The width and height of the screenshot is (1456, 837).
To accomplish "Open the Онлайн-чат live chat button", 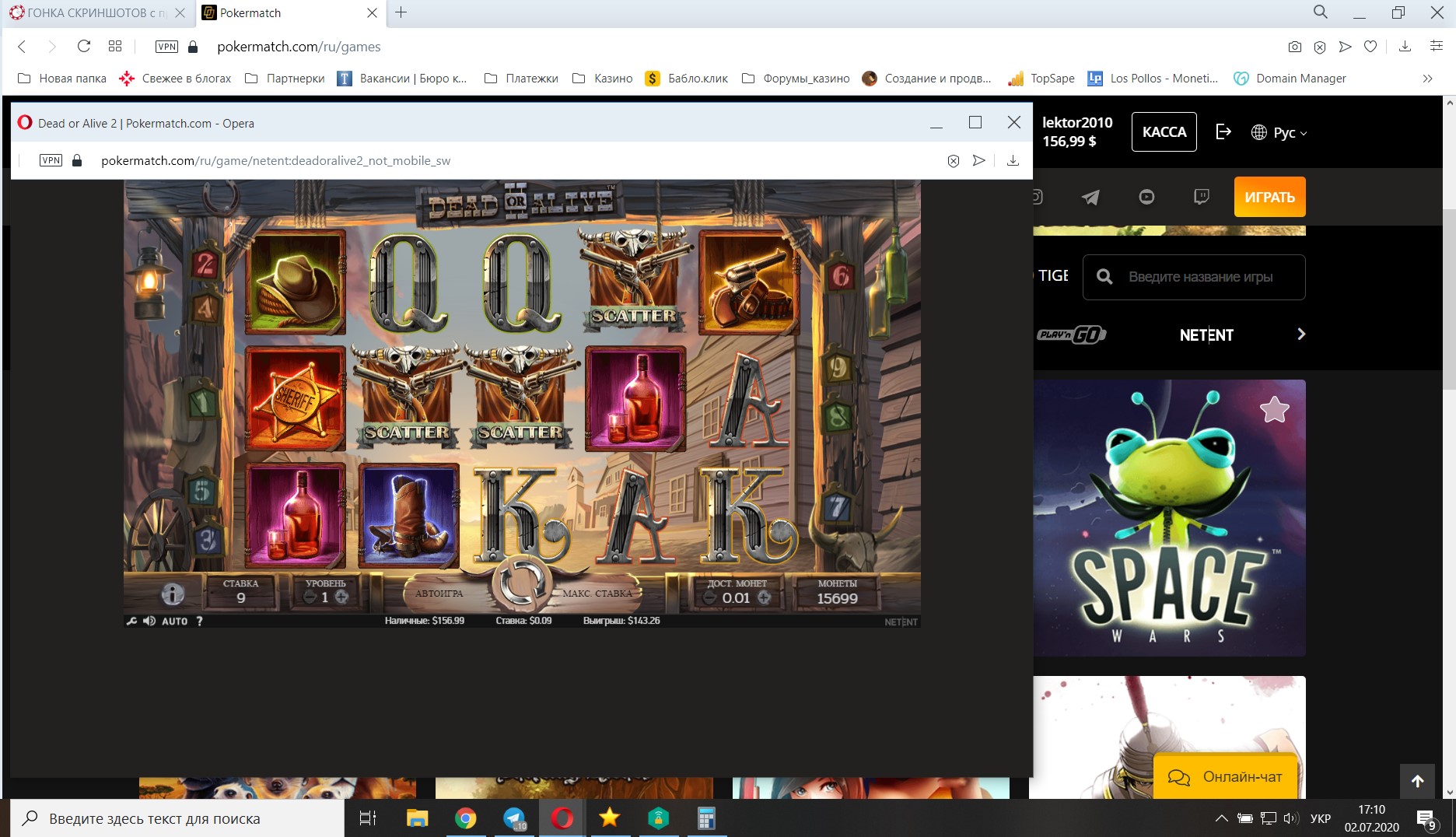I will point(1226,776).
